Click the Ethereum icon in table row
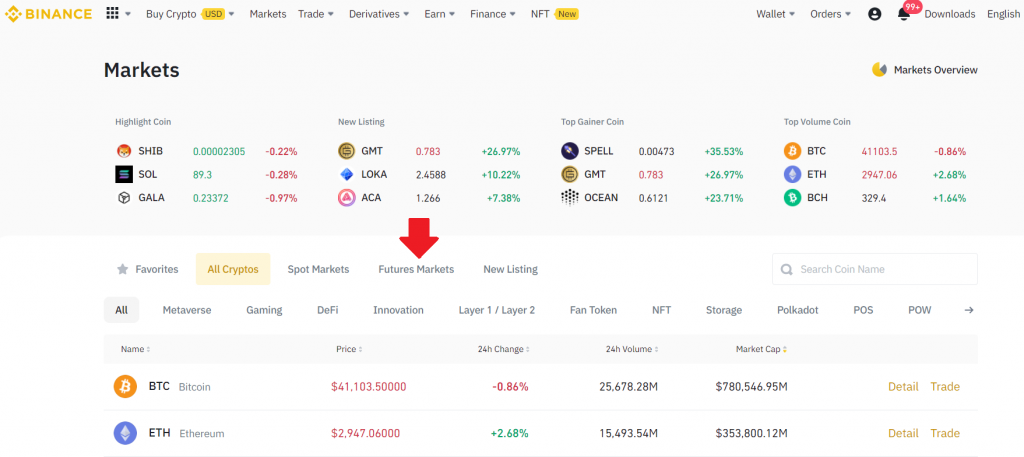This screenshot has width=1024, height=457. [125, 433]
